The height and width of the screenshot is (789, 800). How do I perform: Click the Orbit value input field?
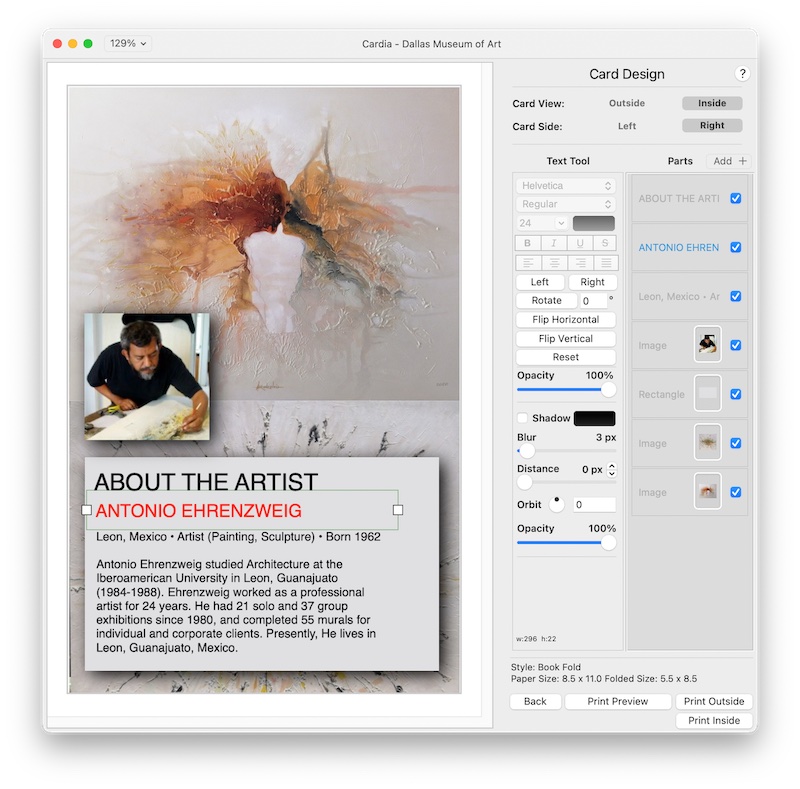coord(594,504)
